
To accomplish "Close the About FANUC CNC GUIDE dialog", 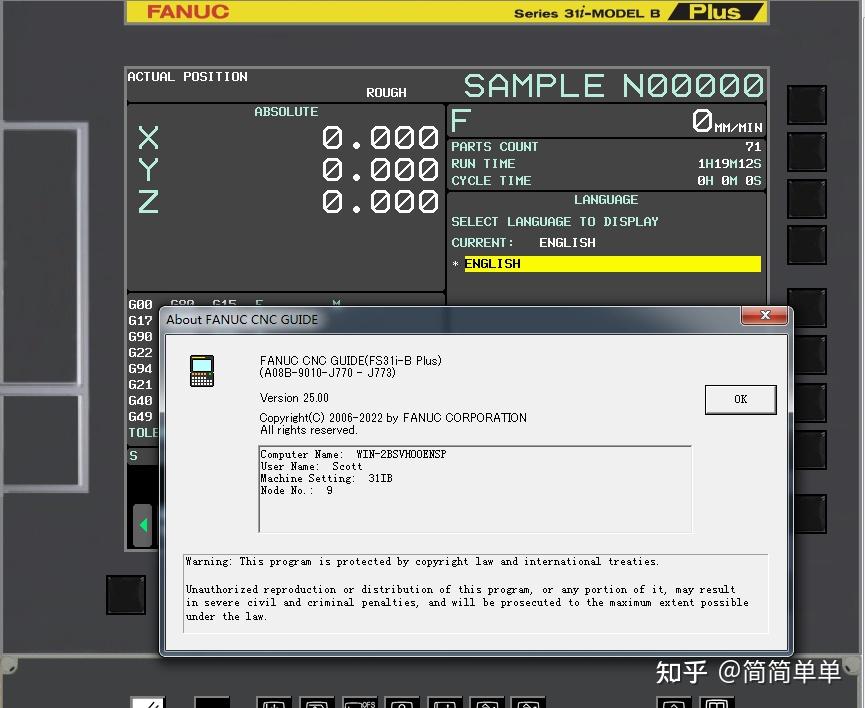I will coord(765,315).
